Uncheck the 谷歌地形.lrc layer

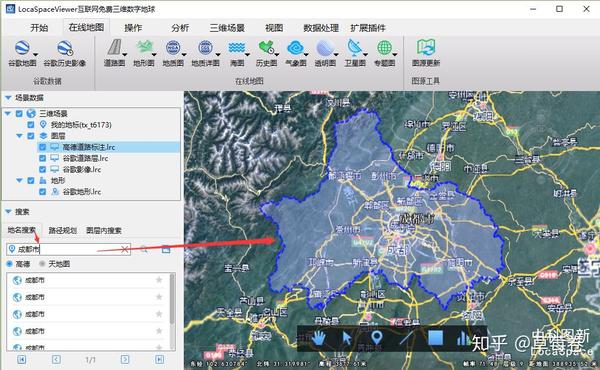point(42,192)
